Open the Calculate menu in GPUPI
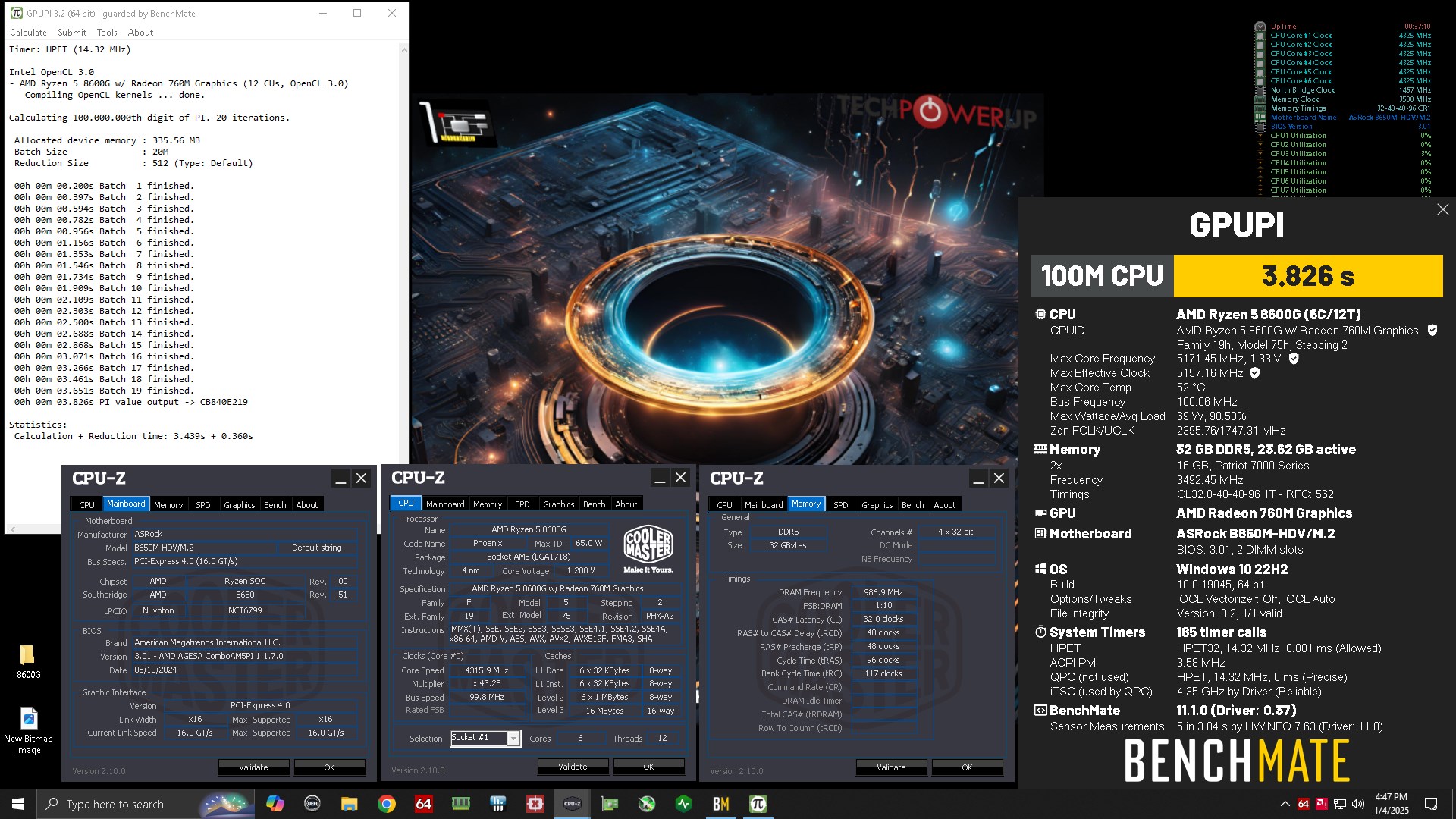 (28, 33)
